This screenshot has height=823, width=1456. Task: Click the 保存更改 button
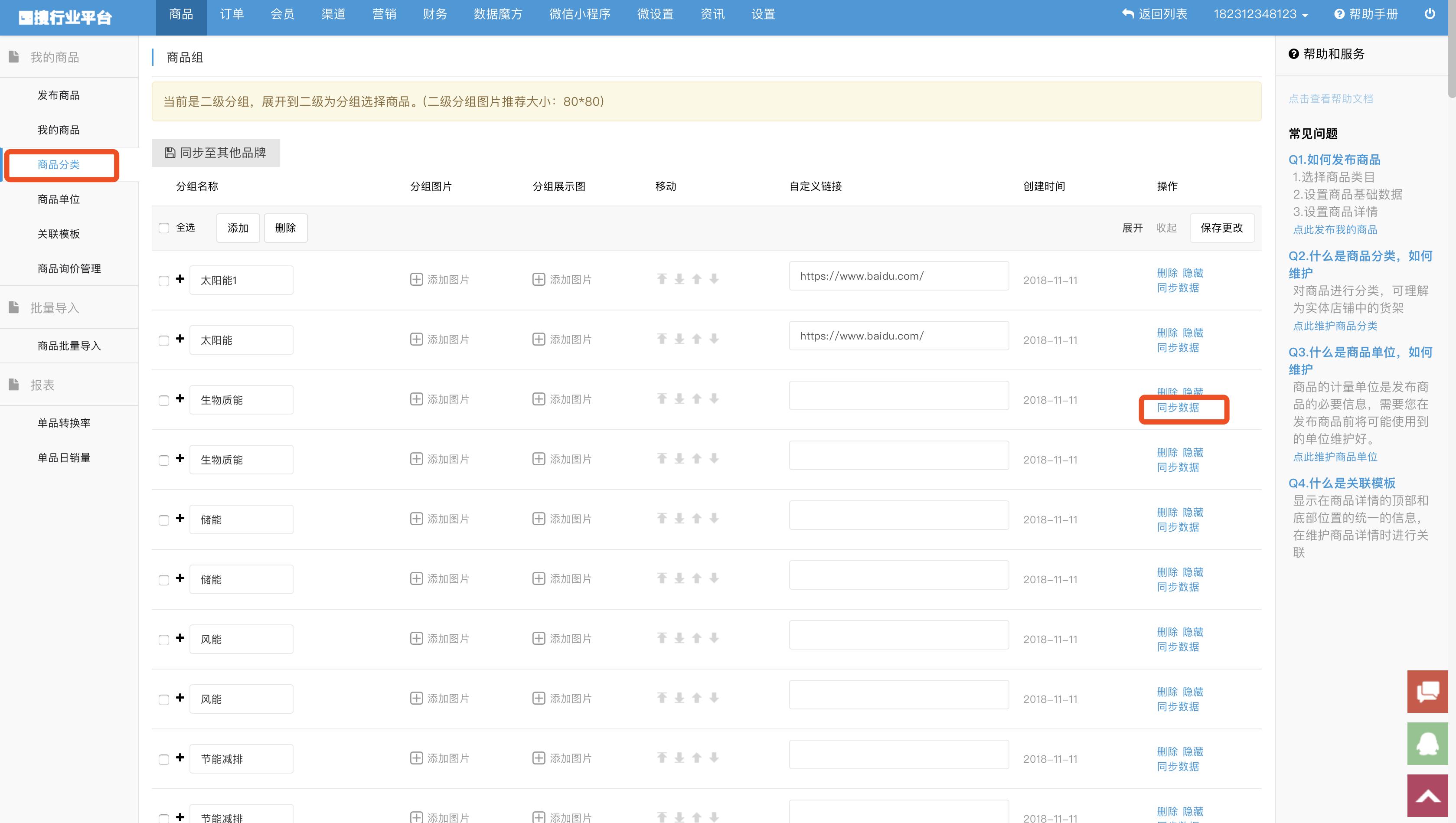point(1221,228)
